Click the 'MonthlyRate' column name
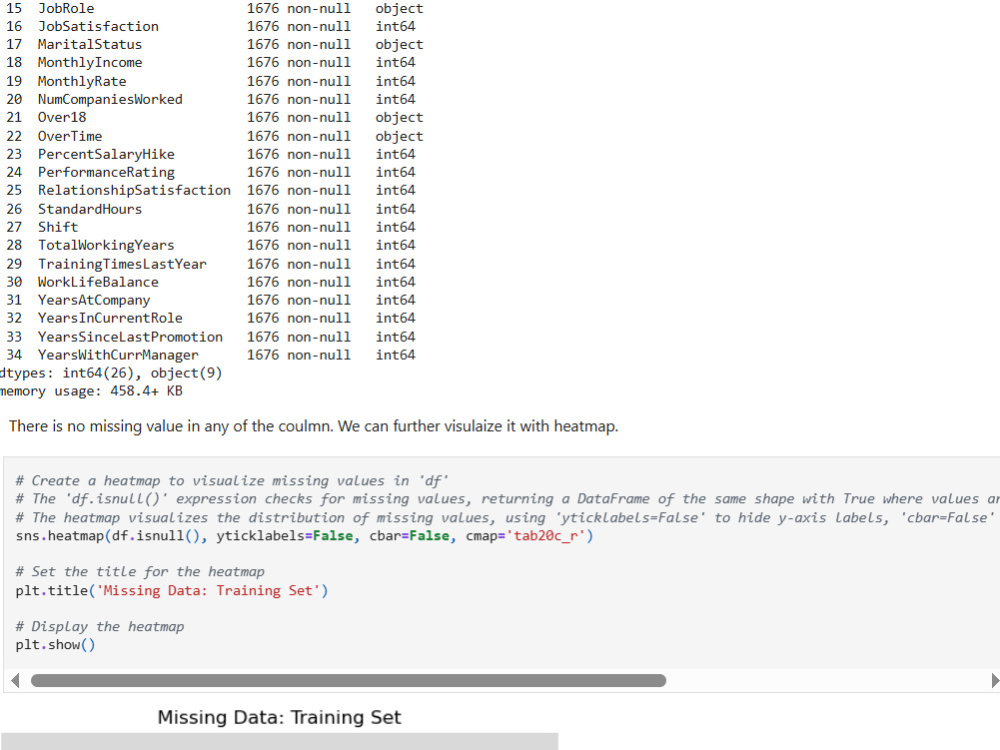Screen dimensions: 1000x750 click(x=82, y=82)
